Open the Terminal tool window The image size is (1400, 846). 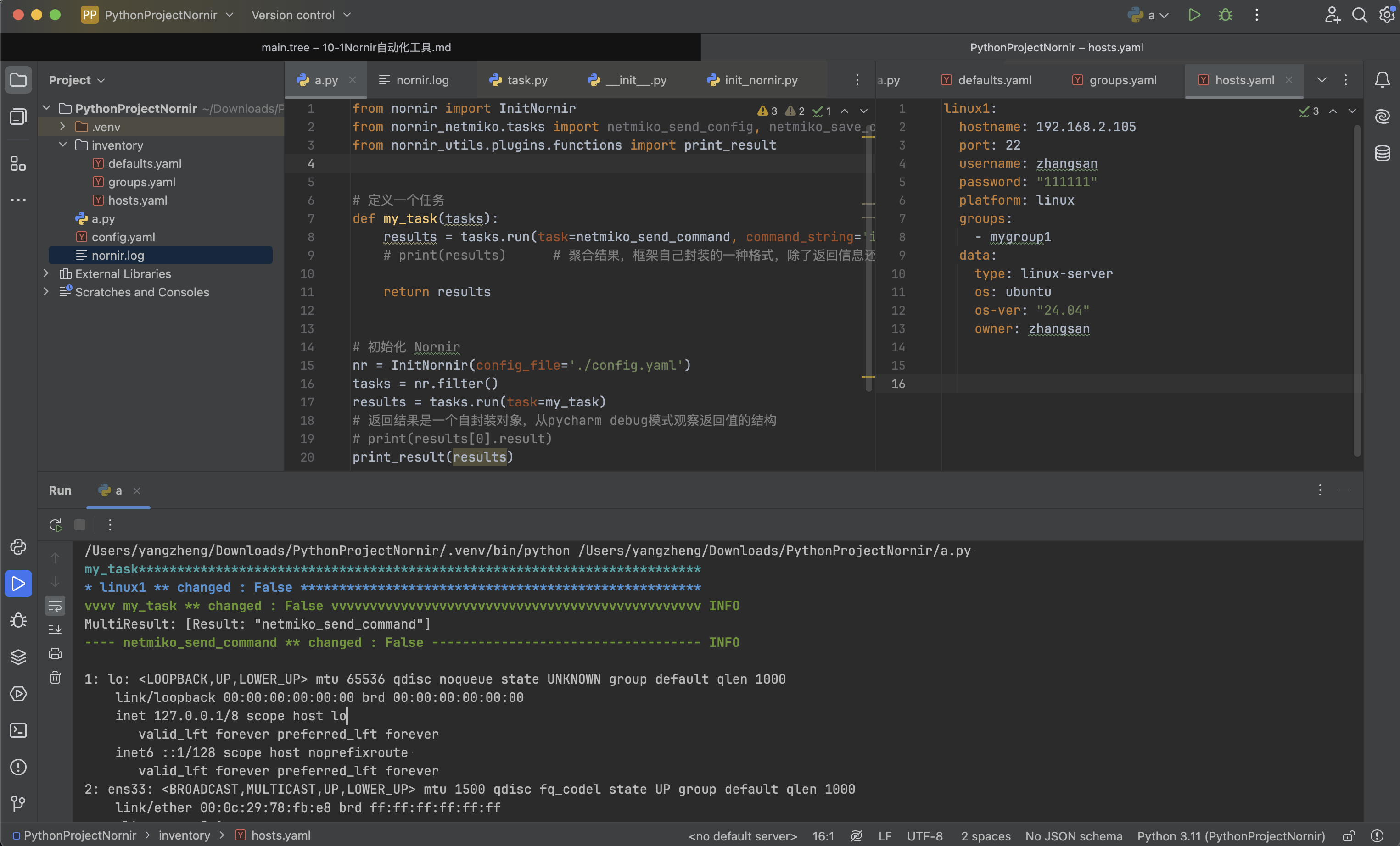pos(18,730)
